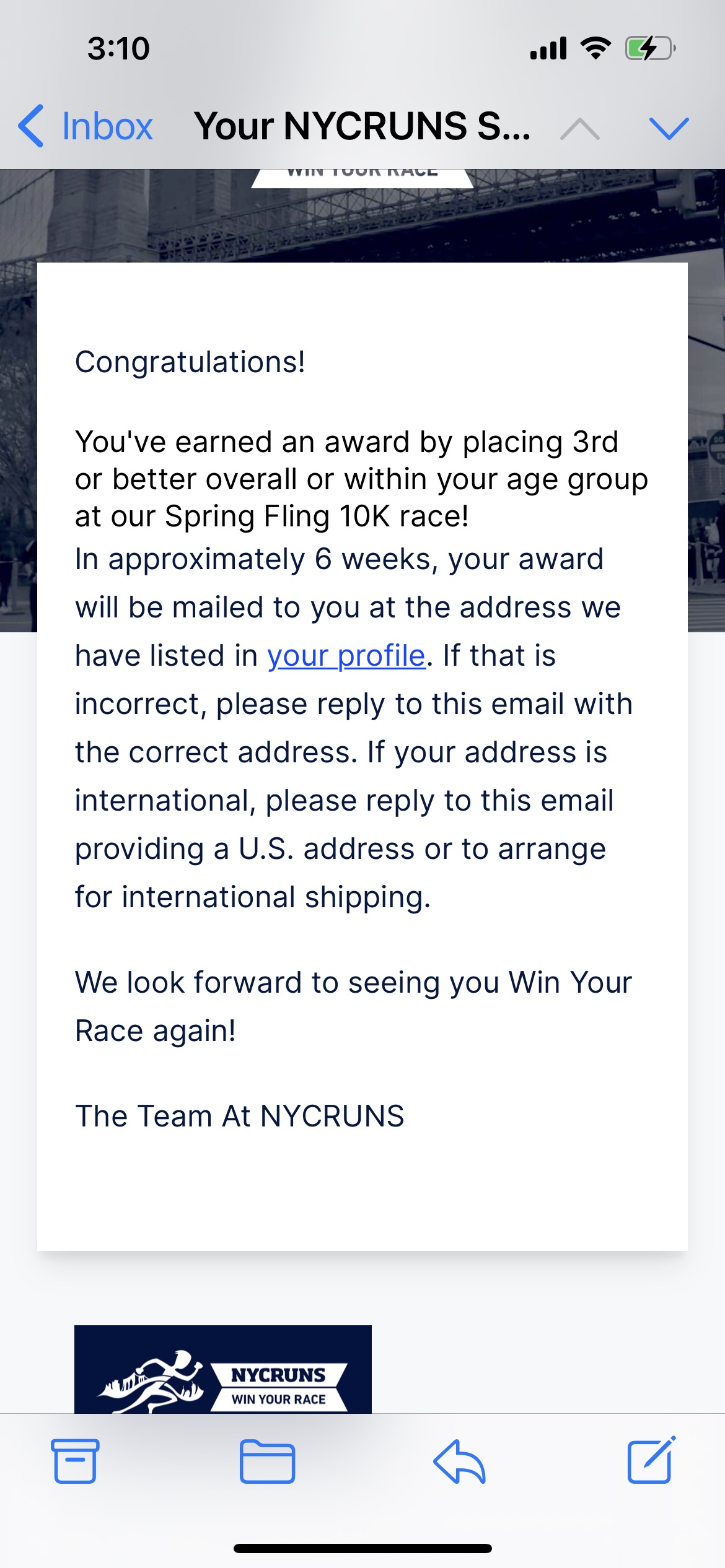Tap the reply arrow icon

[459, 1461]
